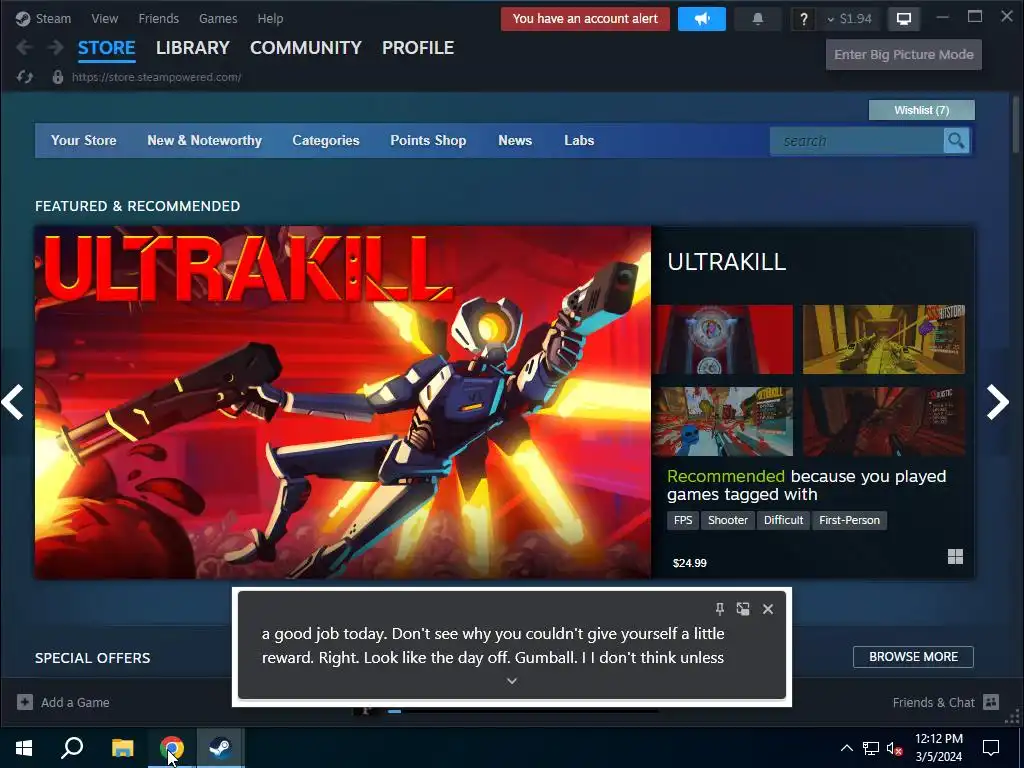Click the store page vertical scrollbar
Viewport: 1024px width, 768px height.
pos(1016,124)
